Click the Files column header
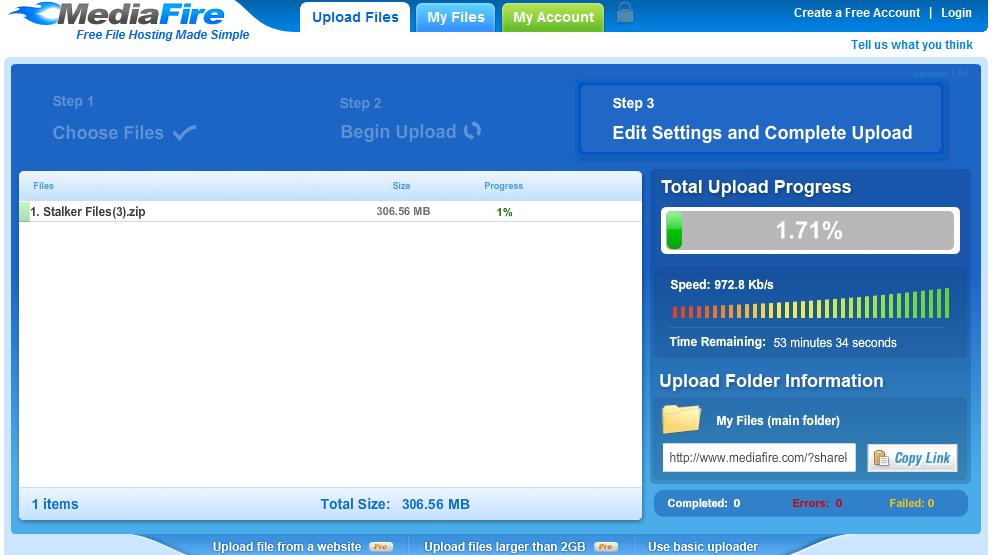The height and width of the screenshot is (555, 994). coord(43,186)
